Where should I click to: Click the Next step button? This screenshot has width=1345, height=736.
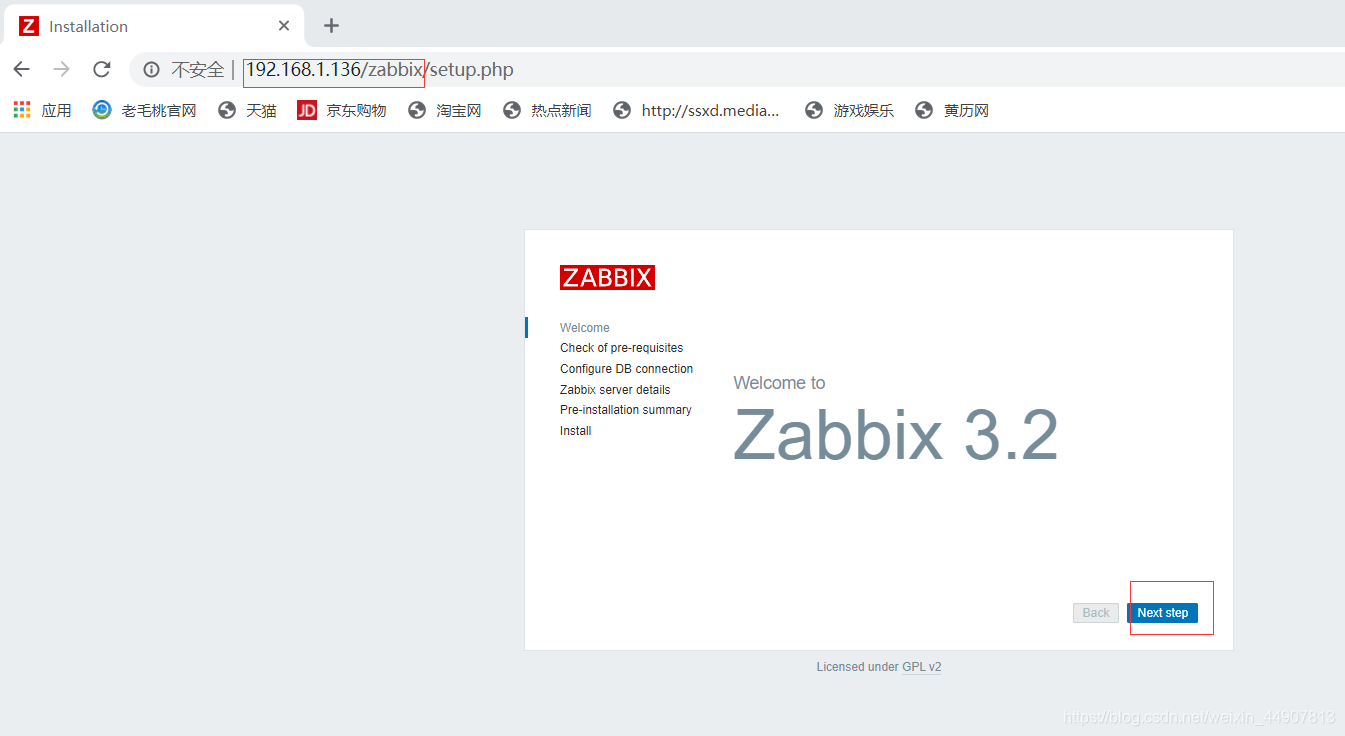[1162, 613]
